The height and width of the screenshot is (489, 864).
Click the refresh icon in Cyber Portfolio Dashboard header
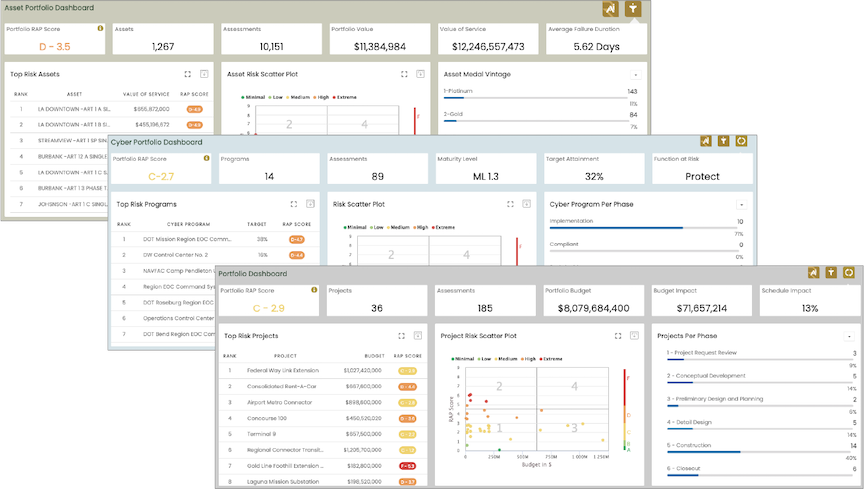pyautogui.click(x=741, y=141)
